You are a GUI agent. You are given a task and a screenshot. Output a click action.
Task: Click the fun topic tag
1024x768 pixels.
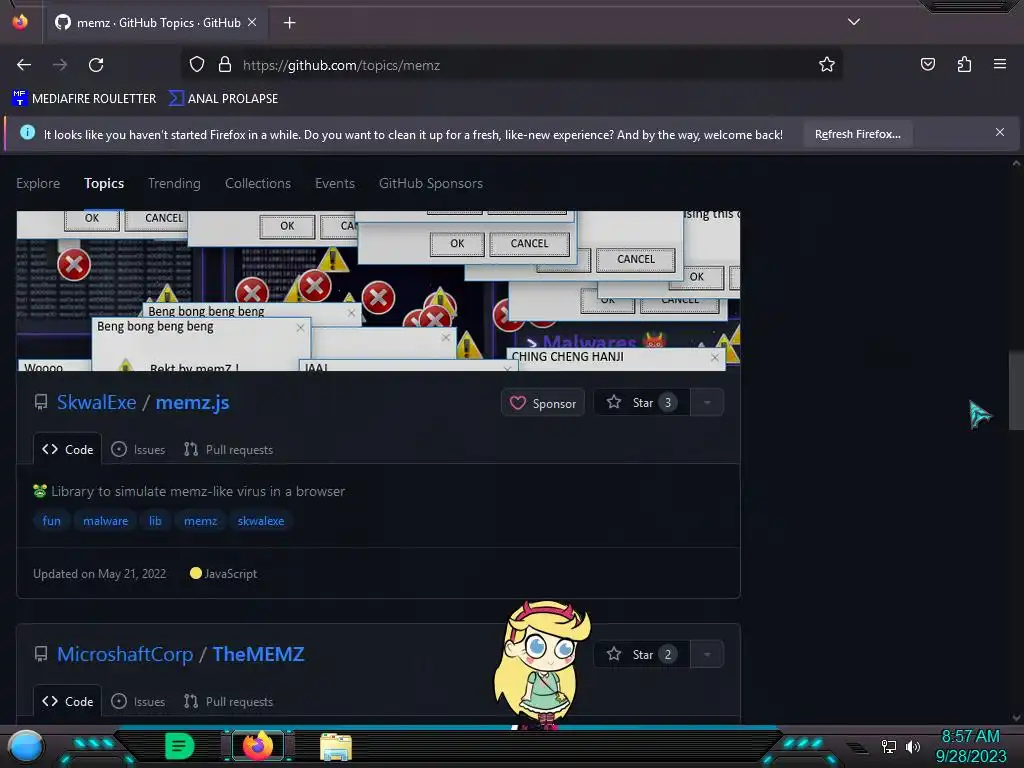[x=52, y=520]
